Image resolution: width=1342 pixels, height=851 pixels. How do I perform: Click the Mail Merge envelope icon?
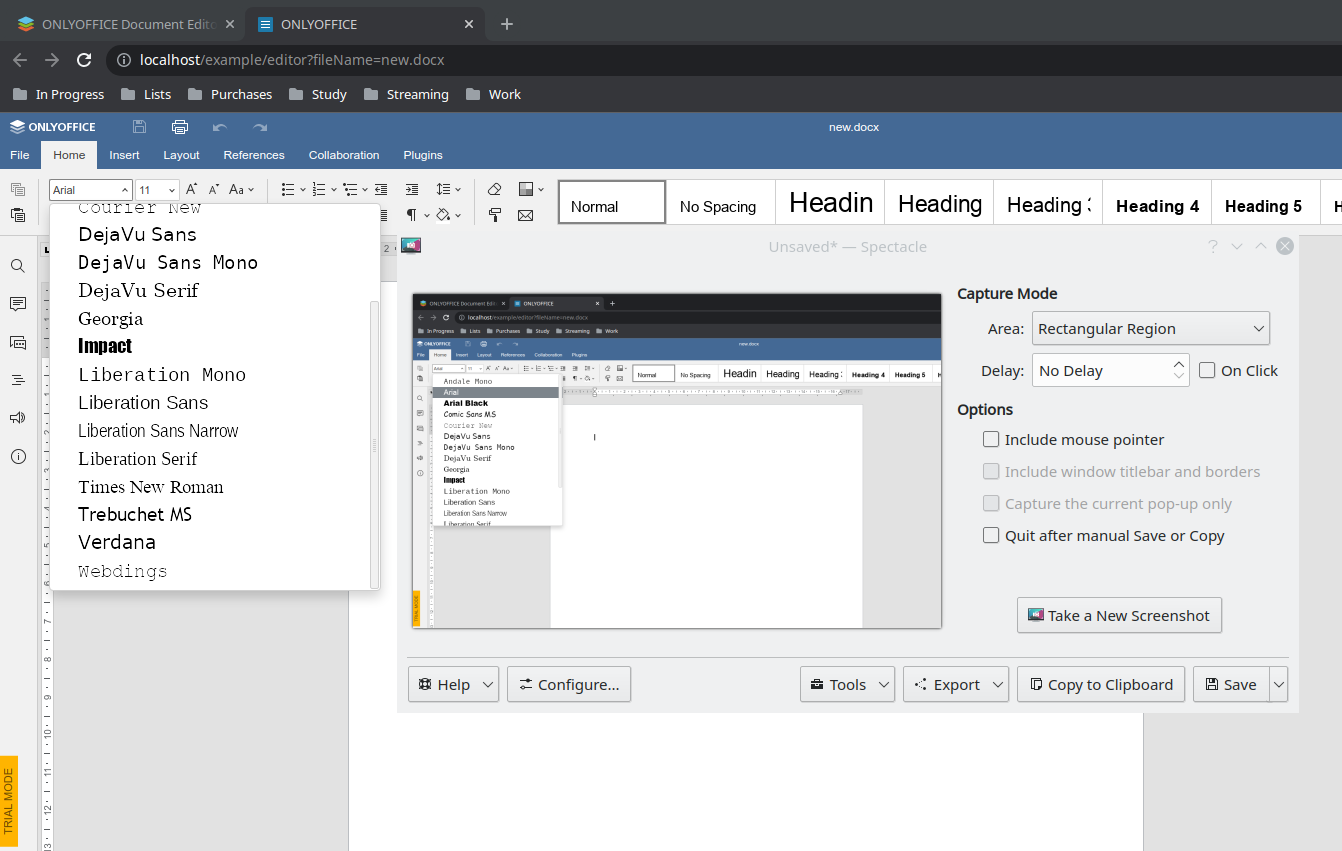pos(526,215)
